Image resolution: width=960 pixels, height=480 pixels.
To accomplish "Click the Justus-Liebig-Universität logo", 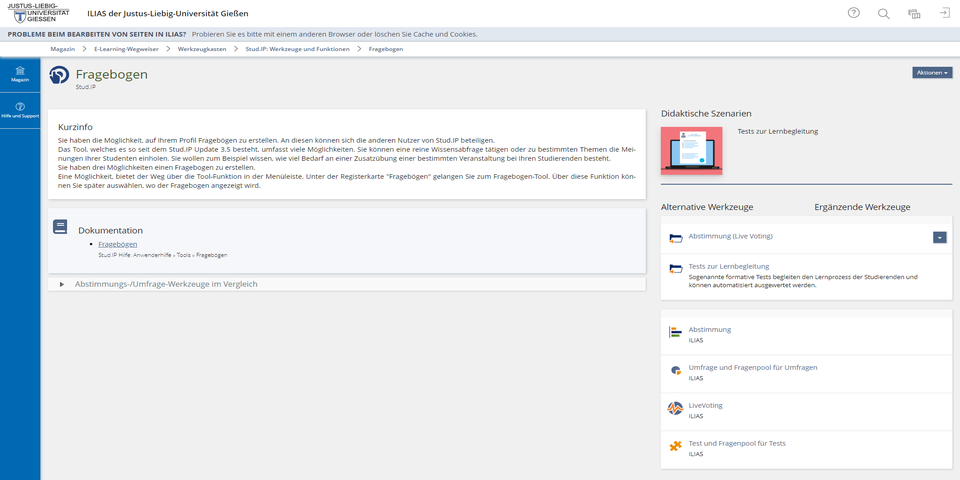I will point(39,12).
